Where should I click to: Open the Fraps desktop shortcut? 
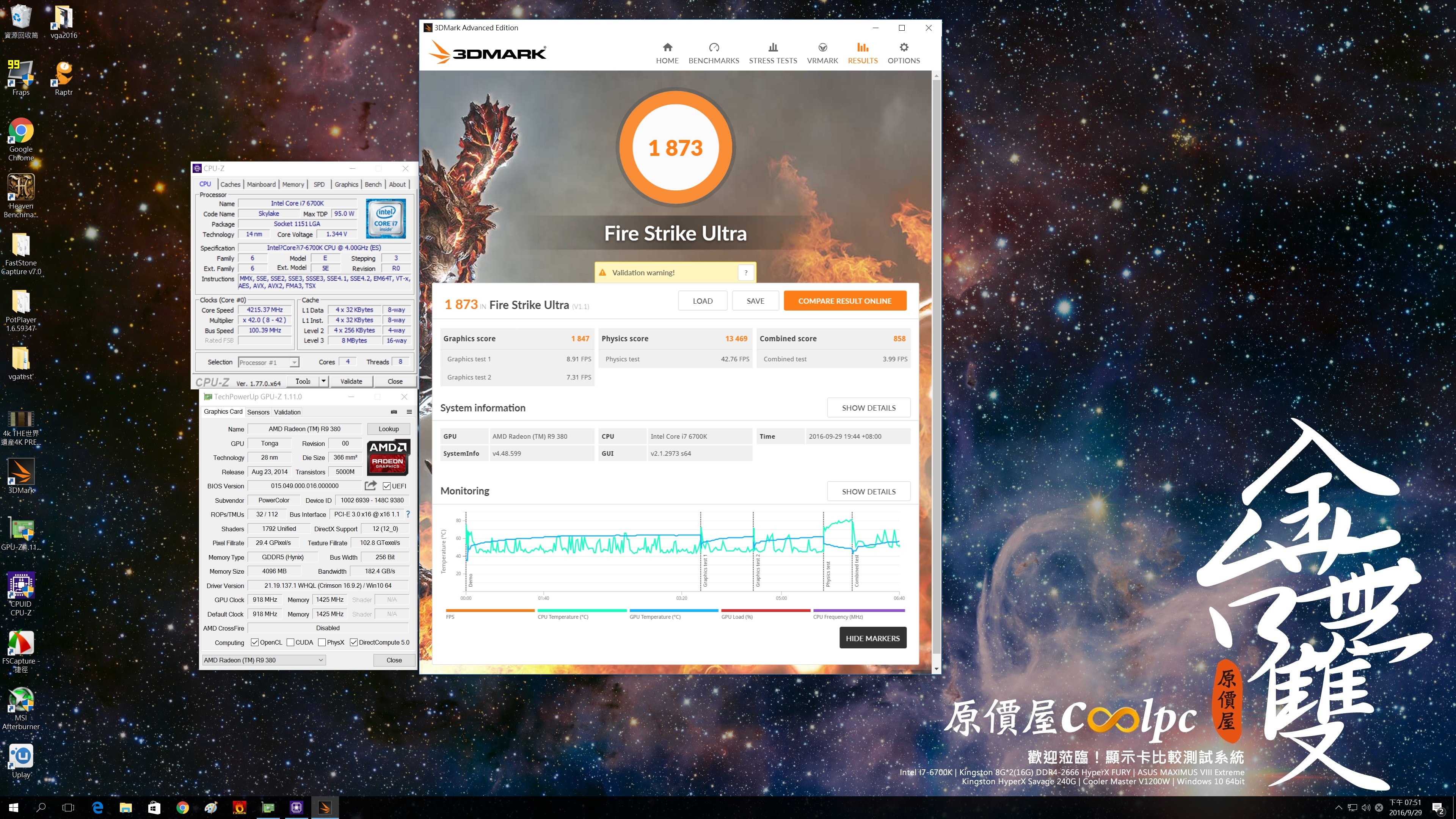[x=21, y=78]
